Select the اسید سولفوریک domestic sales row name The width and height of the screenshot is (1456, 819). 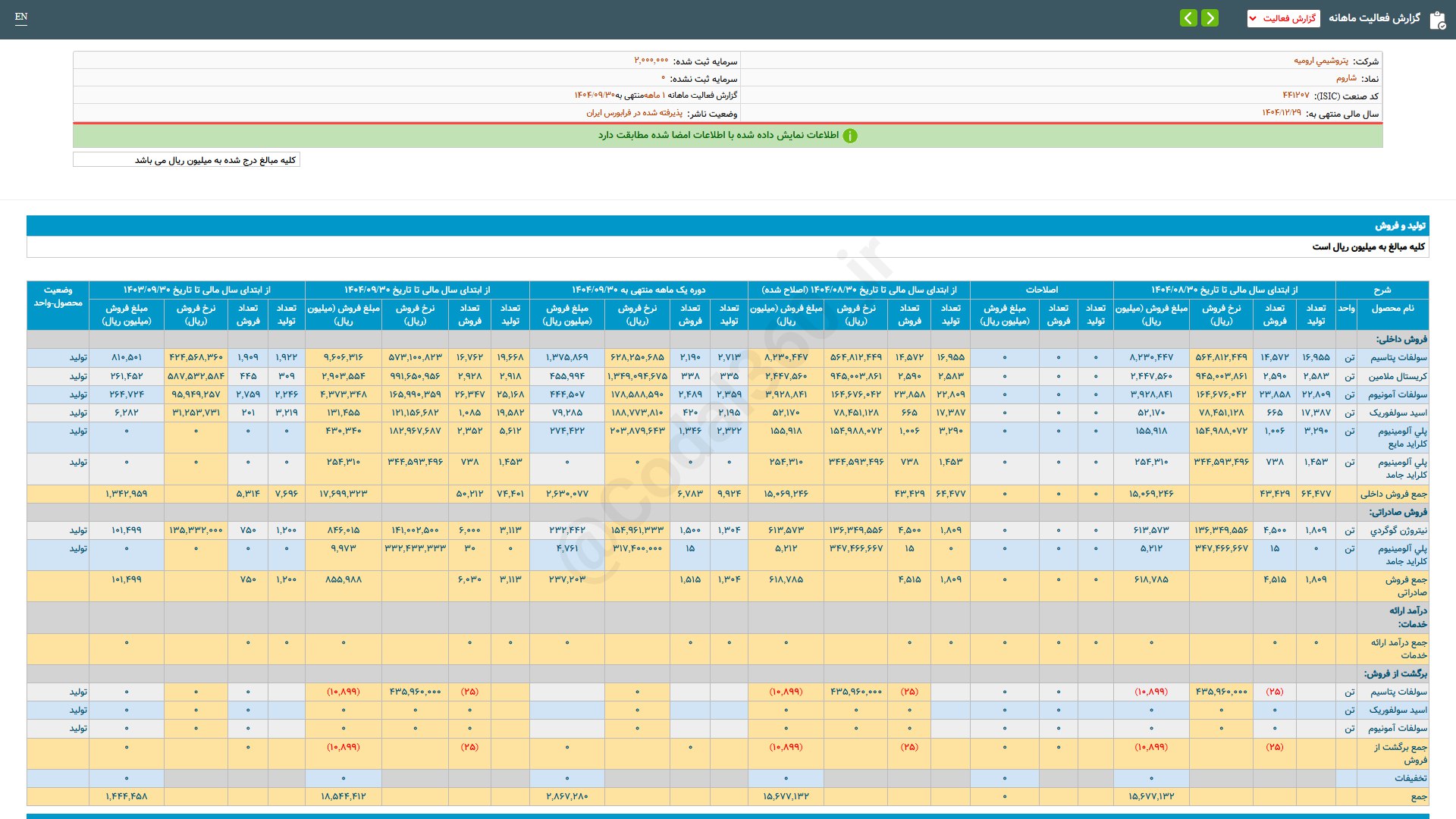(x=1398, y=413)
